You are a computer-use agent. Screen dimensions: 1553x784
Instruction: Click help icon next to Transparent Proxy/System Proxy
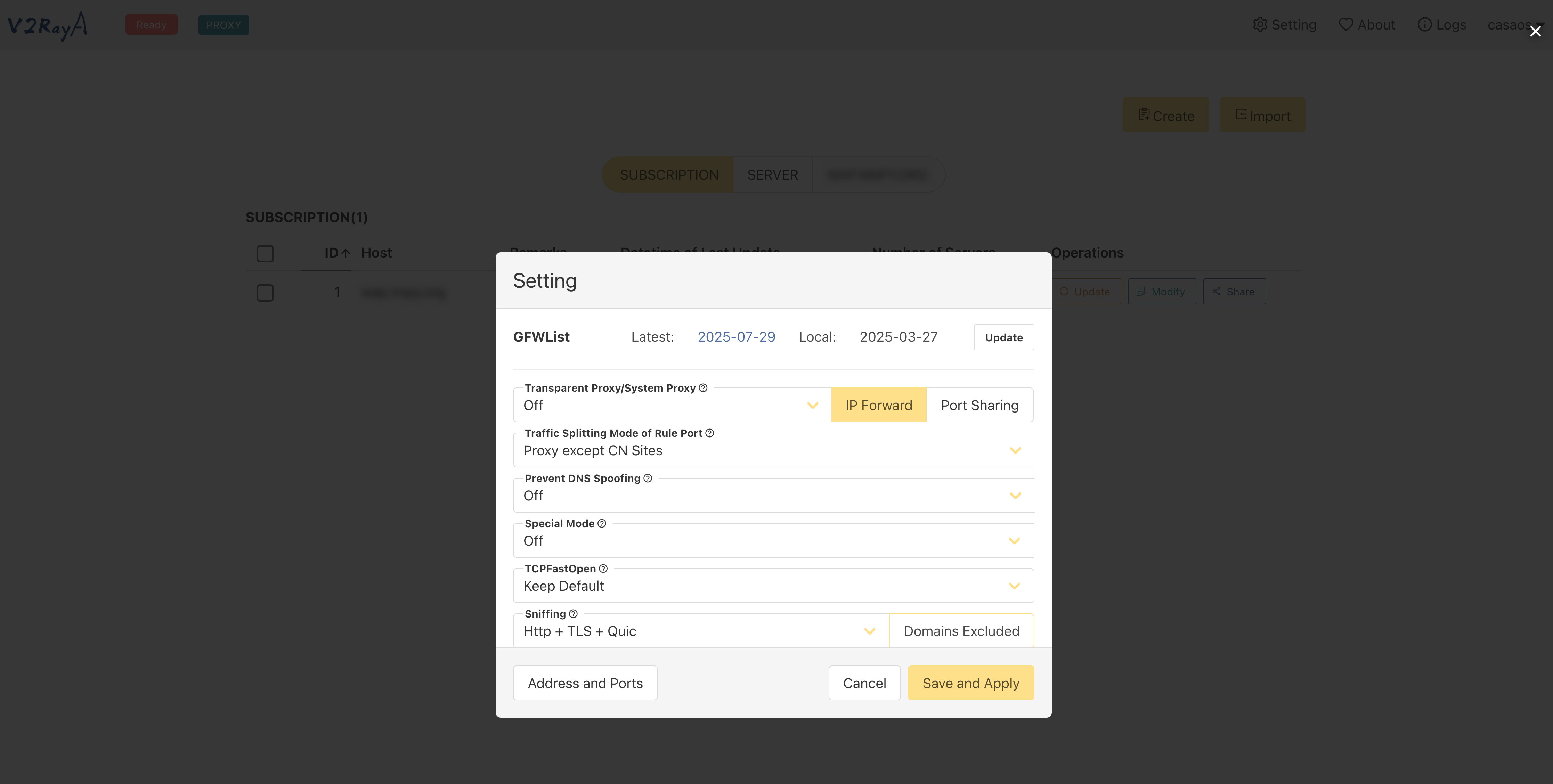703,388
